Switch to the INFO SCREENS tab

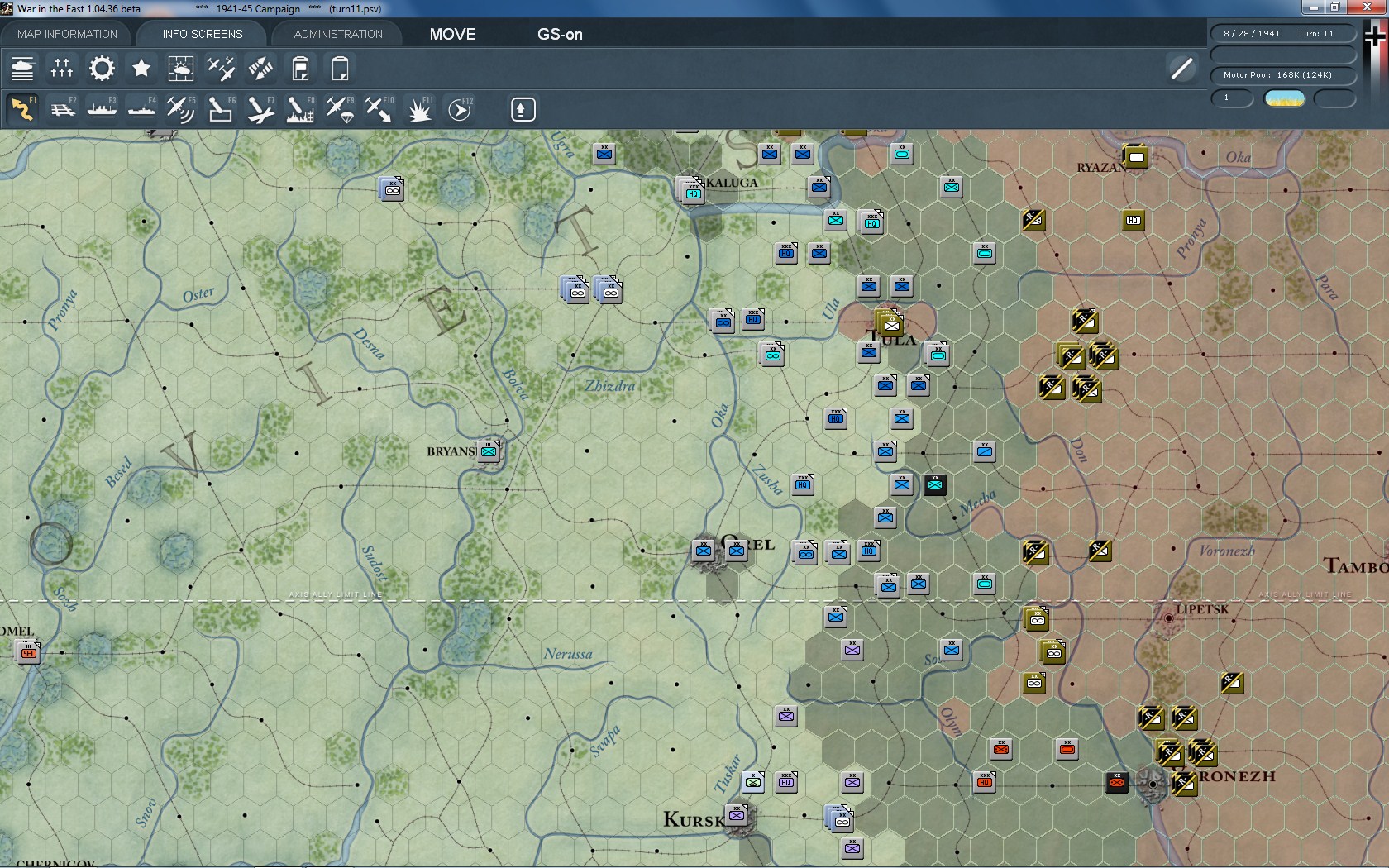(x=203, y=34)
